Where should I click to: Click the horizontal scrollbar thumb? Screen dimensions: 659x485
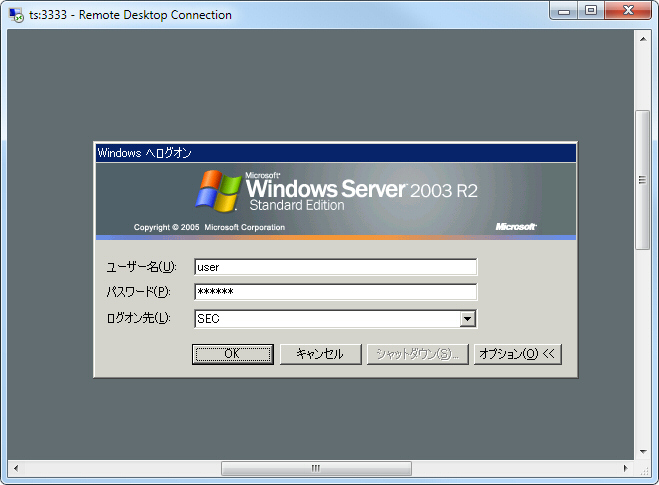click(316, 468)
